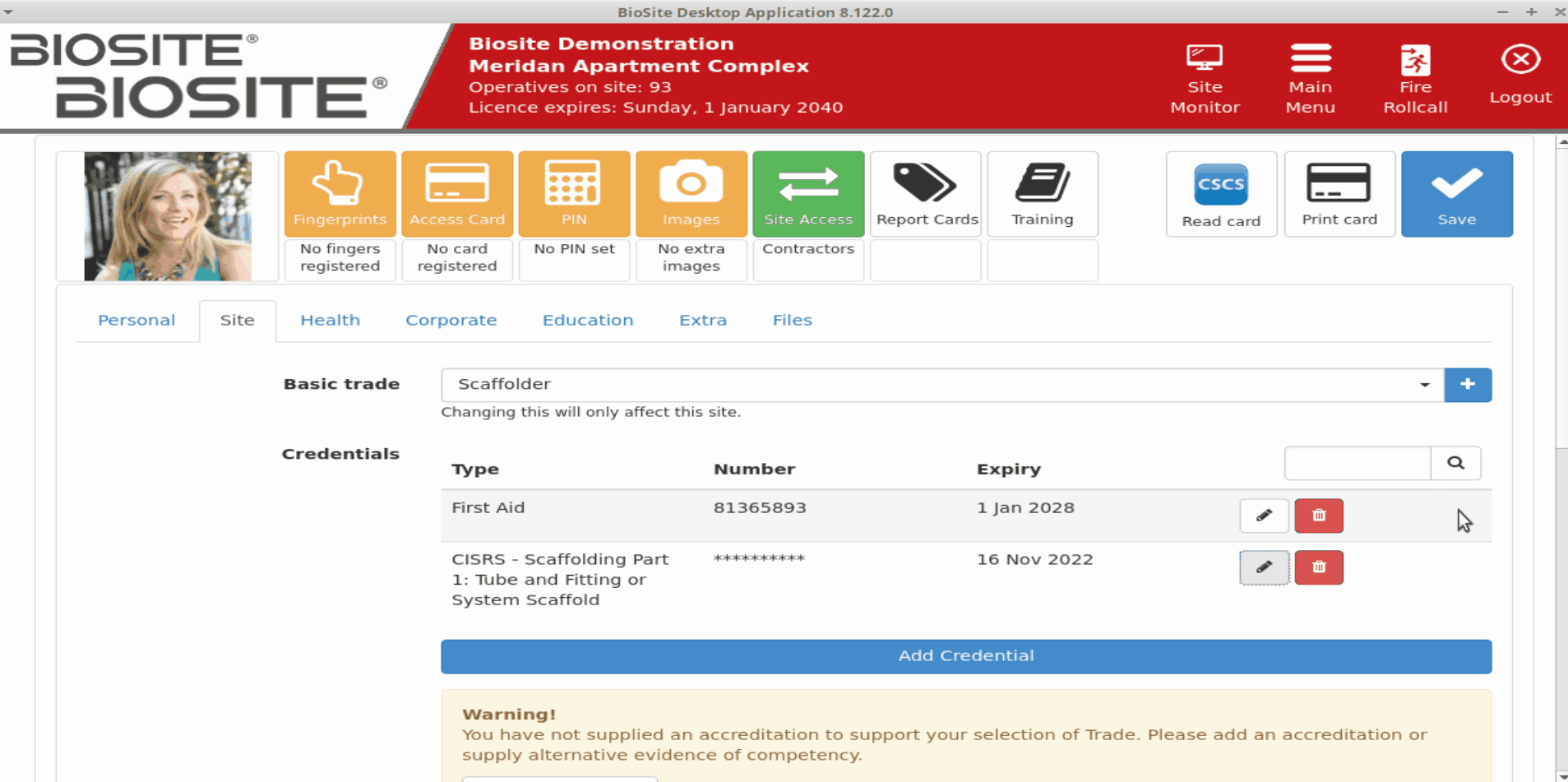Click the Add Credential button
This screenshot has width=1568, height=782.
966,656
